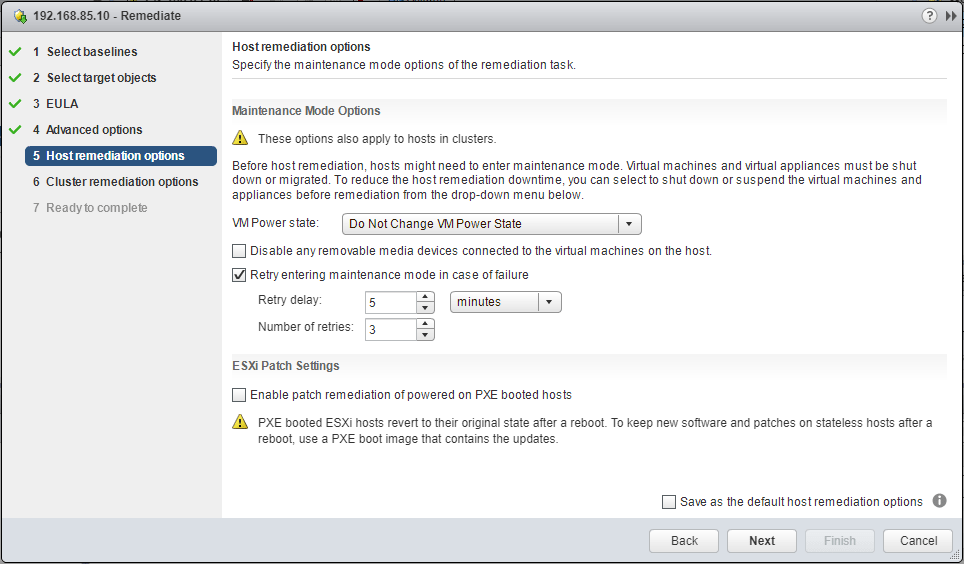
Task: Click step 7 Ready to complete
Action: click(90, 207)
